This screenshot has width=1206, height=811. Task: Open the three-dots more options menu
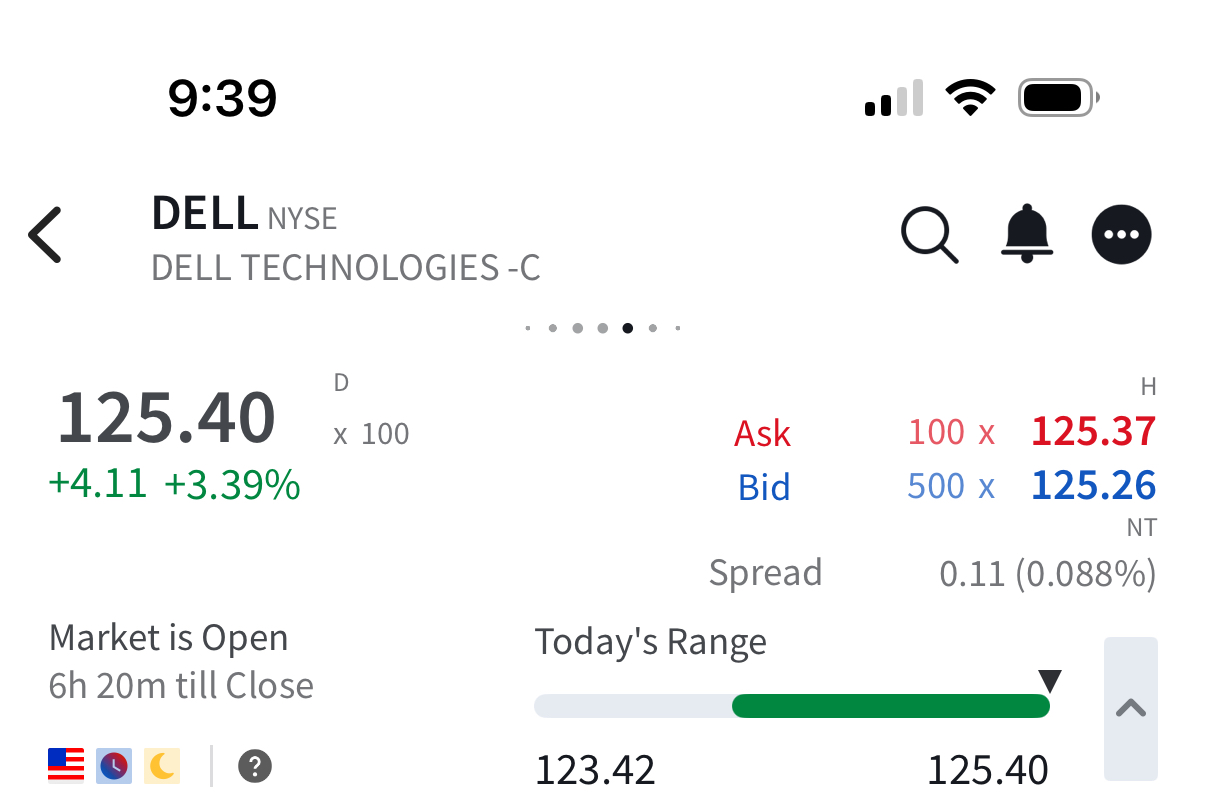[x=1121, y=235]
